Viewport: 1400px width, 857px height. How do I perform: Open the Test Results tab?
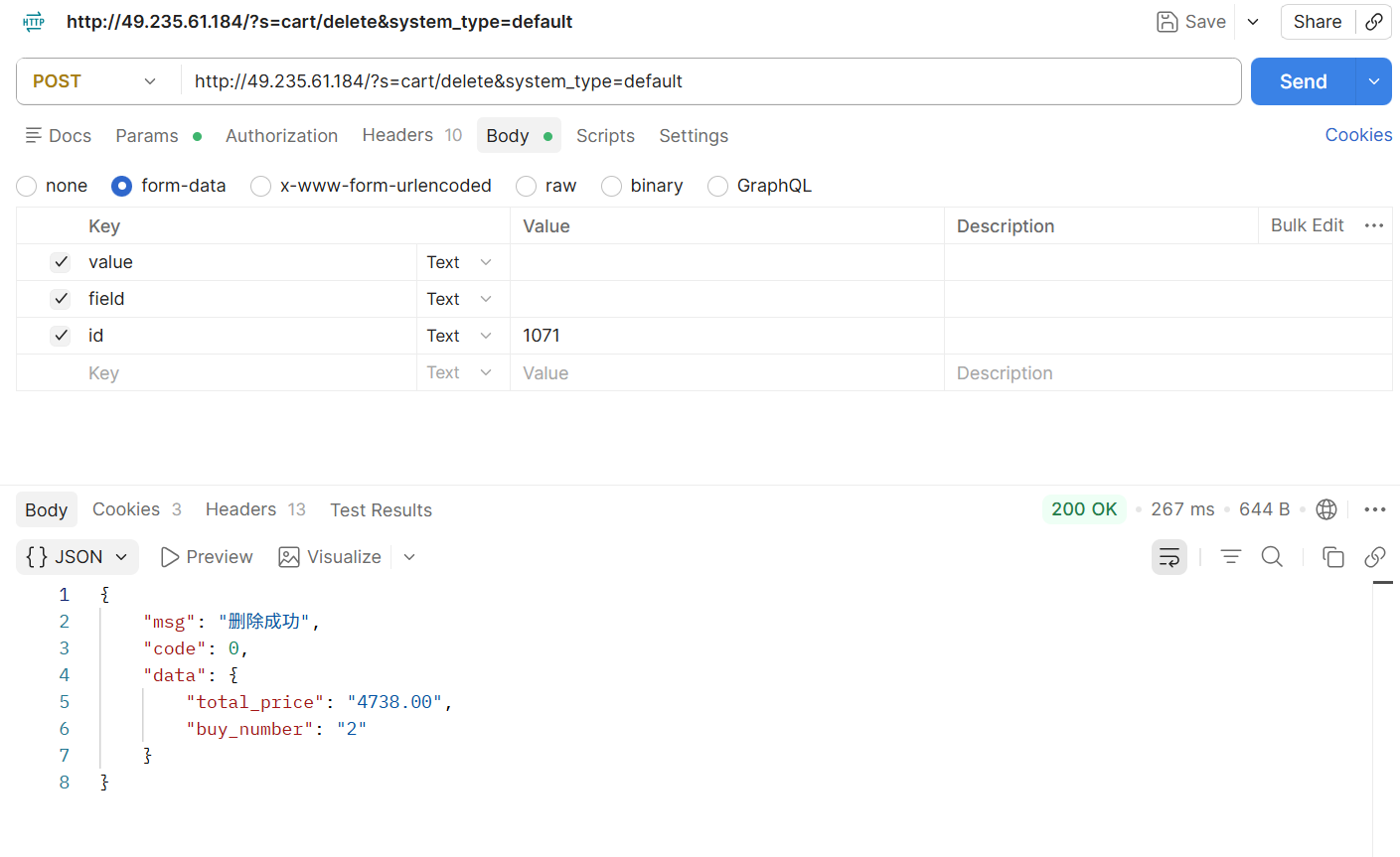coord(382,510)
